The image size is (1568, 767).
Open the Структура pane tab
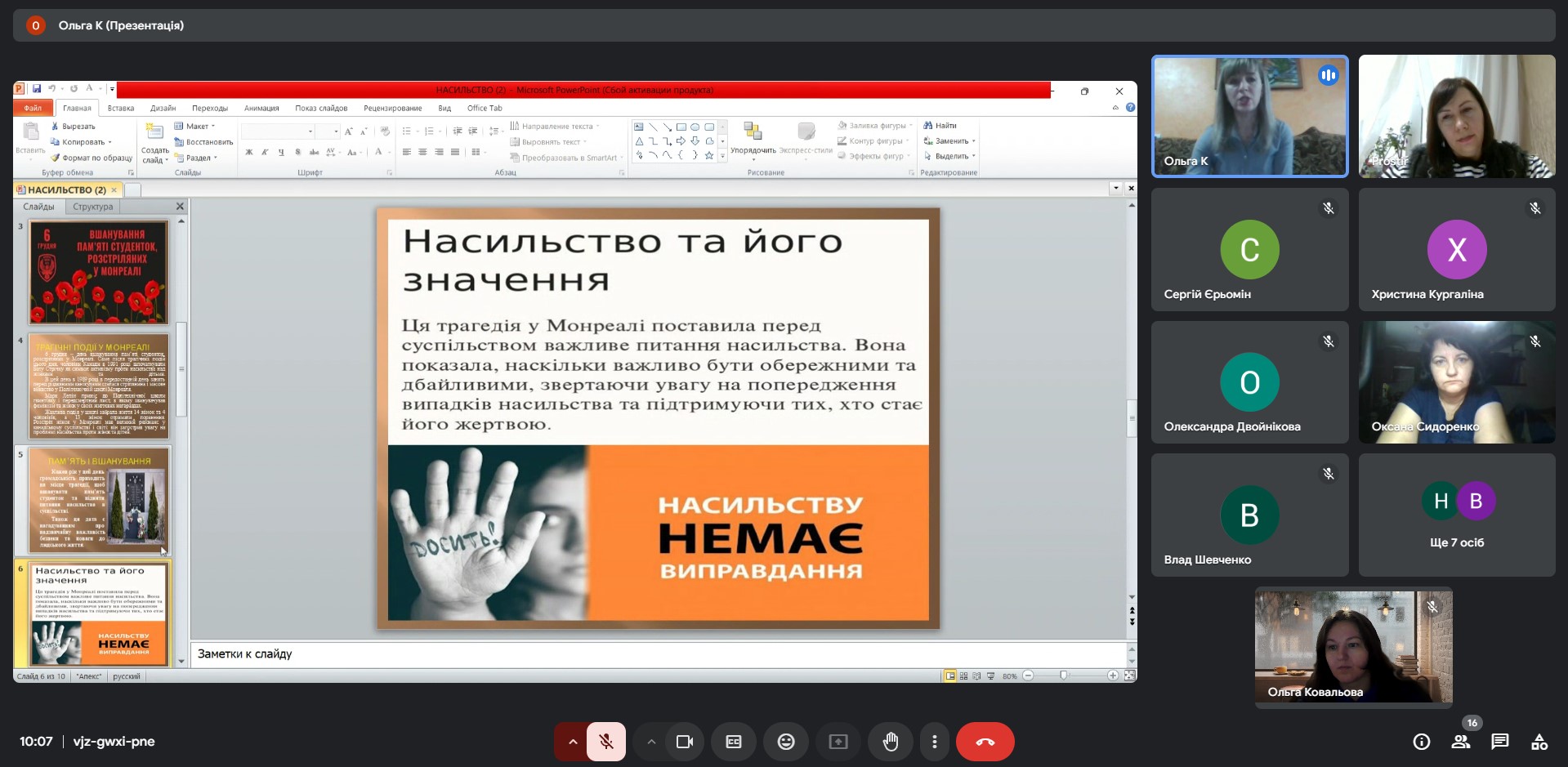(x=92, y=207)
